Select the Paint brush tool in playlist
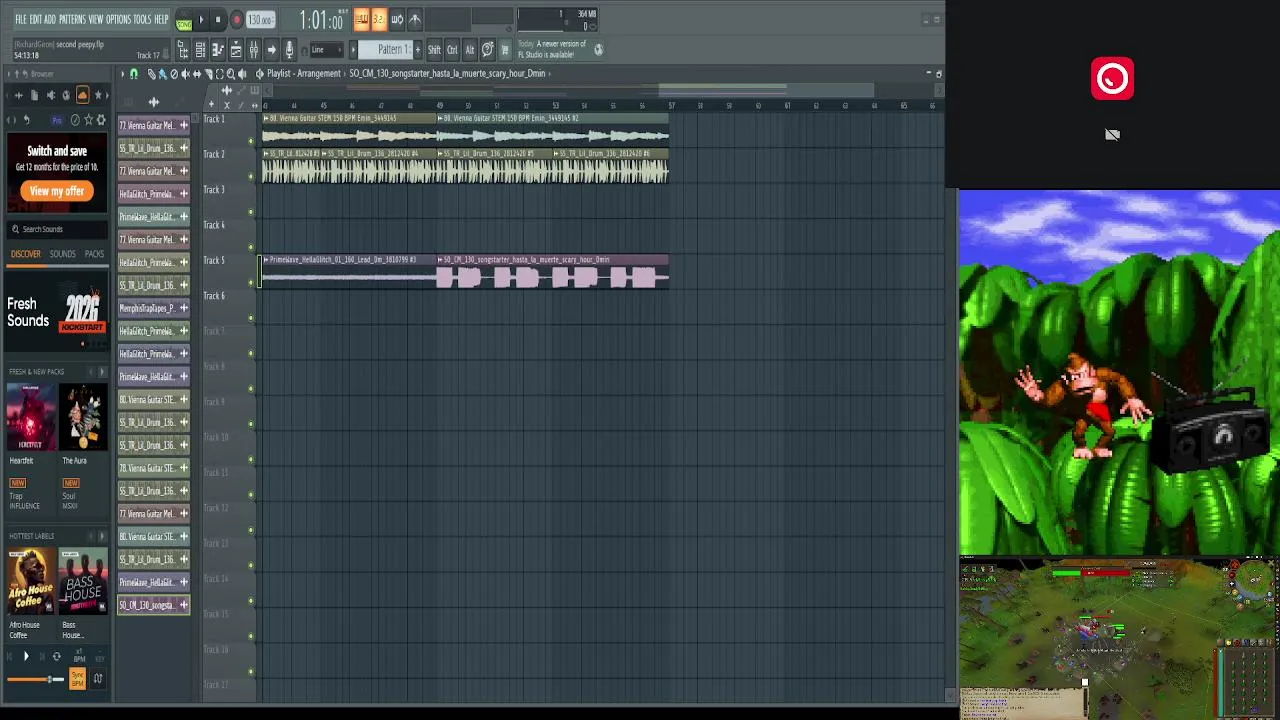 click(x=162, y=74)
